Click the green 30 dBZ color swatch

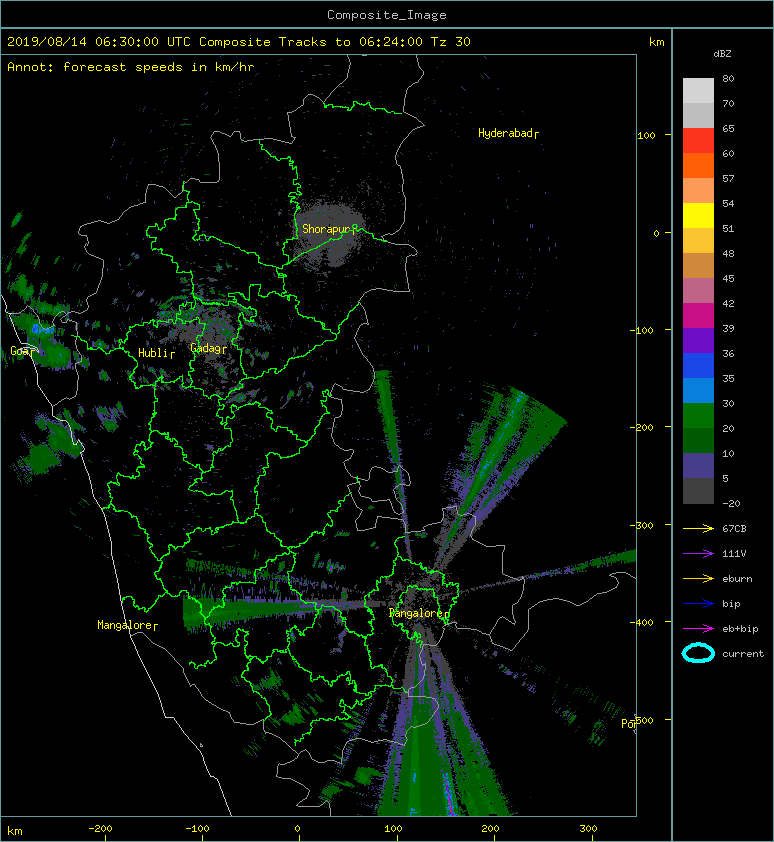tap(698, 416)
